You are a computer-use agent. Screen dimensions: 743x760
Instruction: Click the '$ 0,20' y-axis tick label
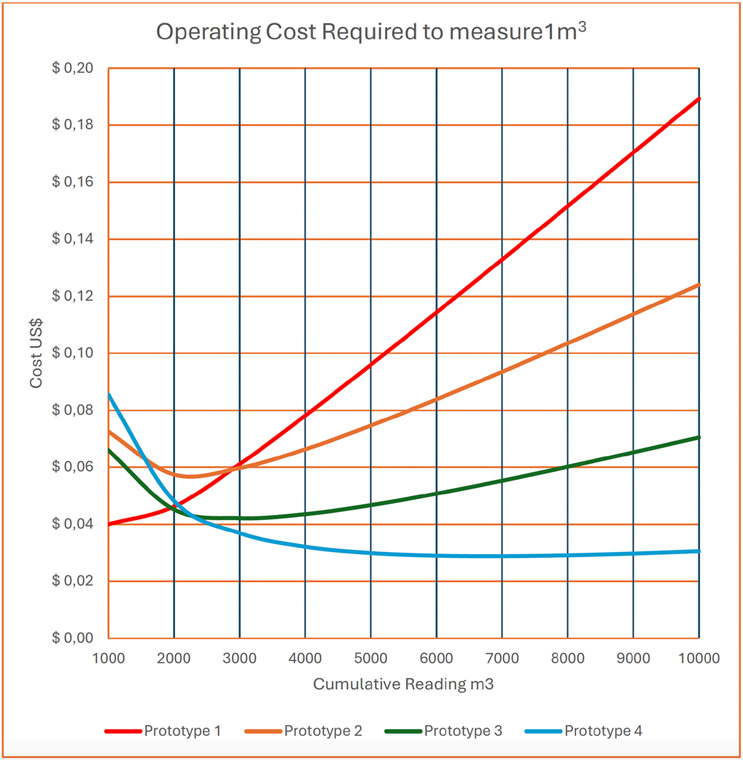coord(71,68)
